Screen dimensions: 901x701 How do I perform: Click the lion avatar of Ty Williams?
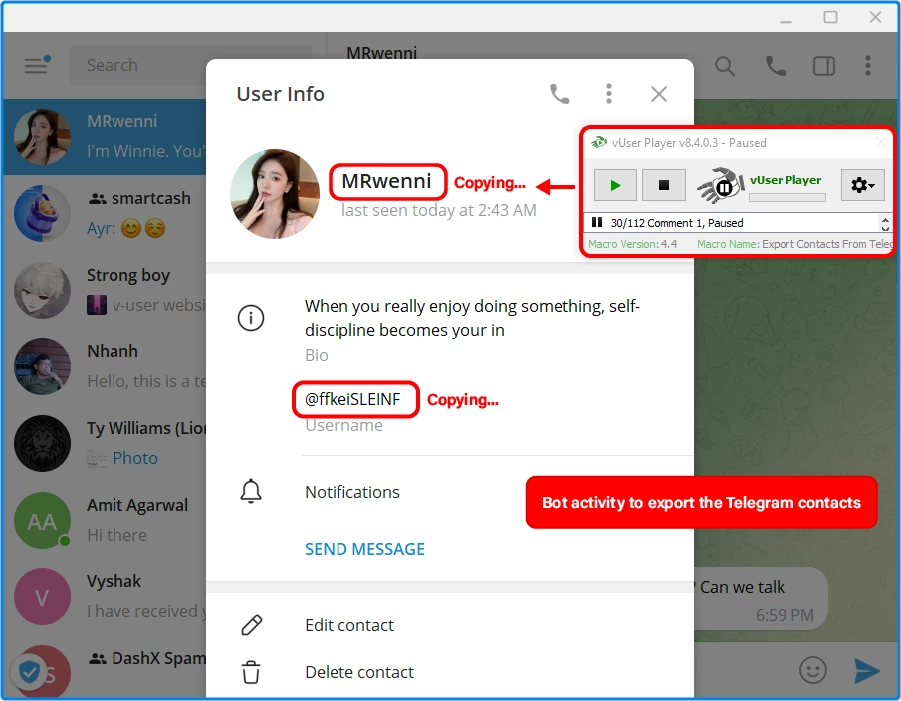[42, 444]
